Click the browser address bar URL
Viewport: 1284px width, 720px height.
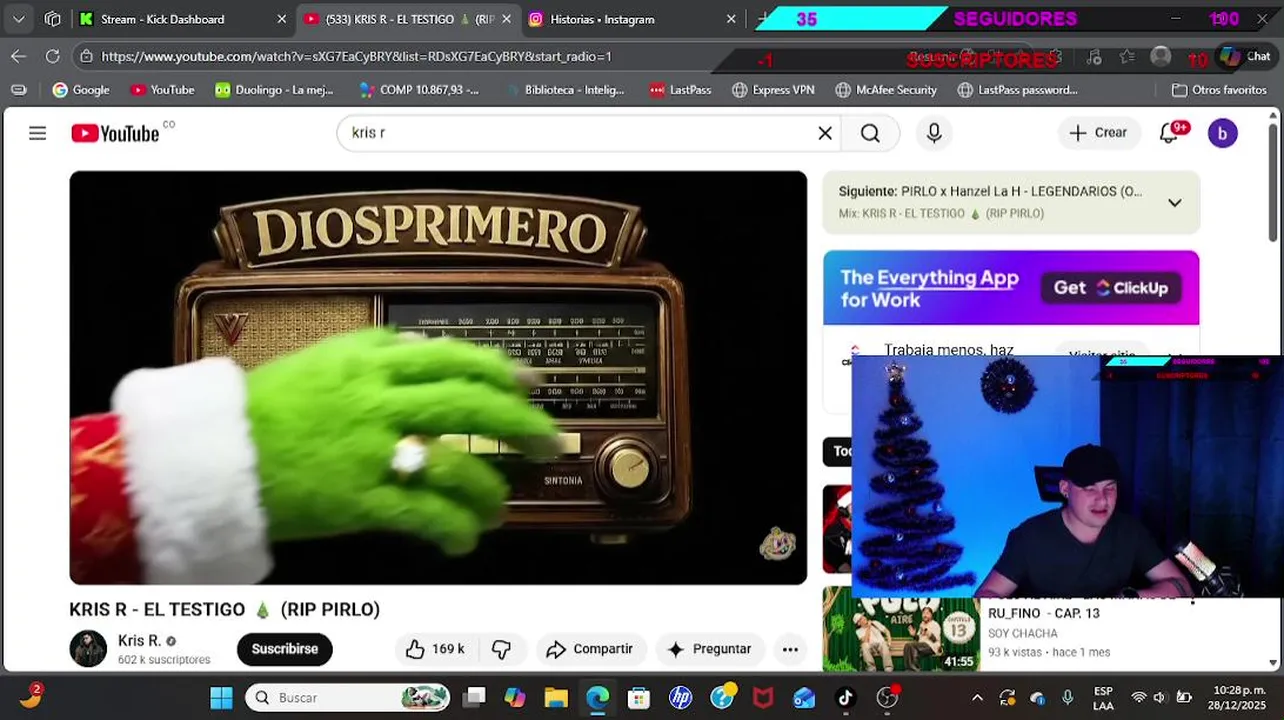click(x=356, y=57)
